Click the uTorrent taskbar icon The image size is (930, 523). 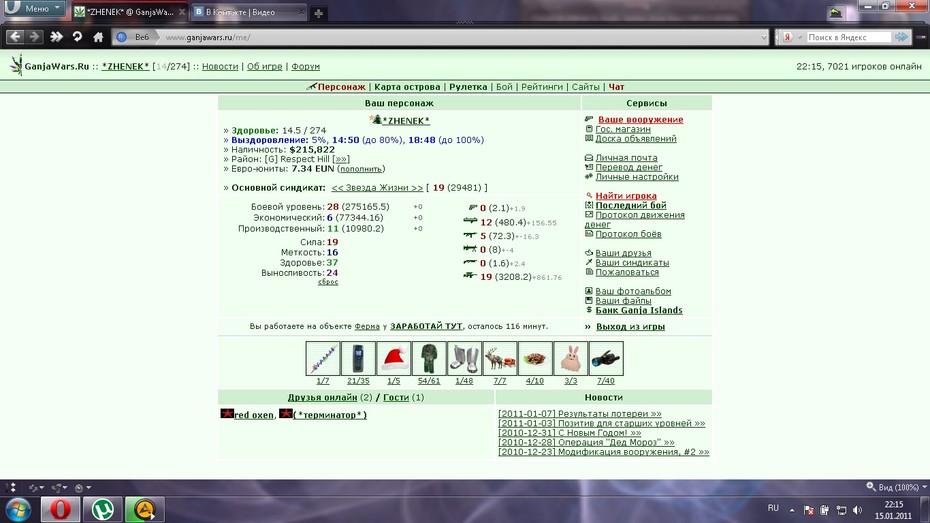(103, 509)
